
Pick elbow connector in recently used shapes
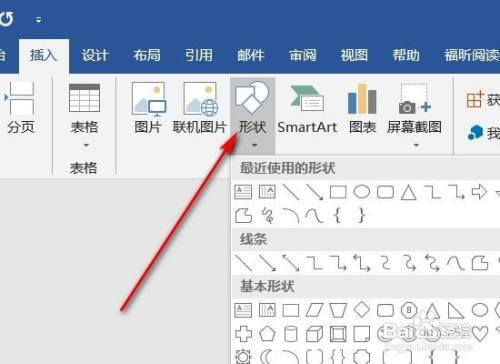[433, 192]
